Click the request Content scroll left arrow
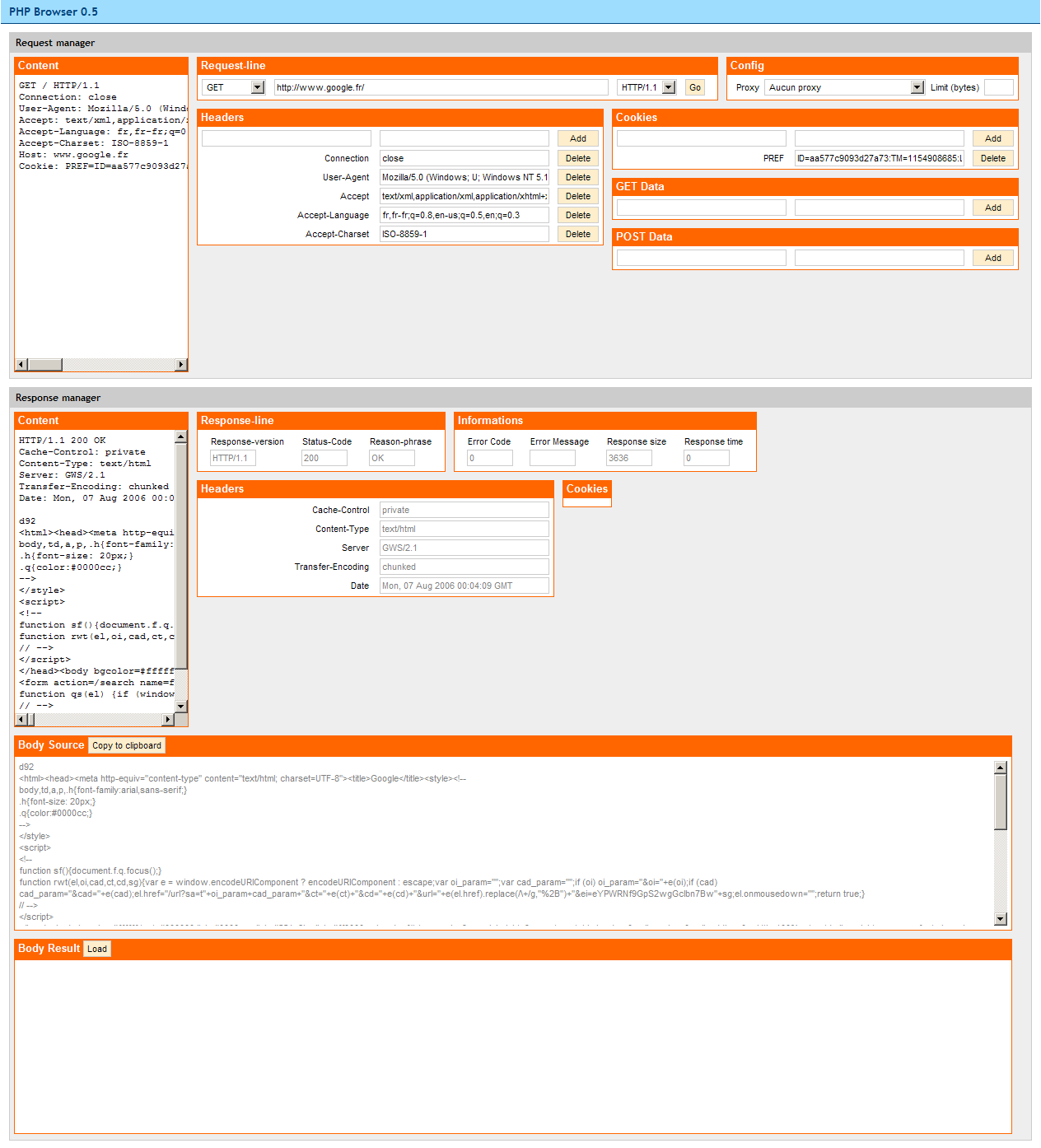This screenshot has width=1041, height=1148. tap(22, 364)
